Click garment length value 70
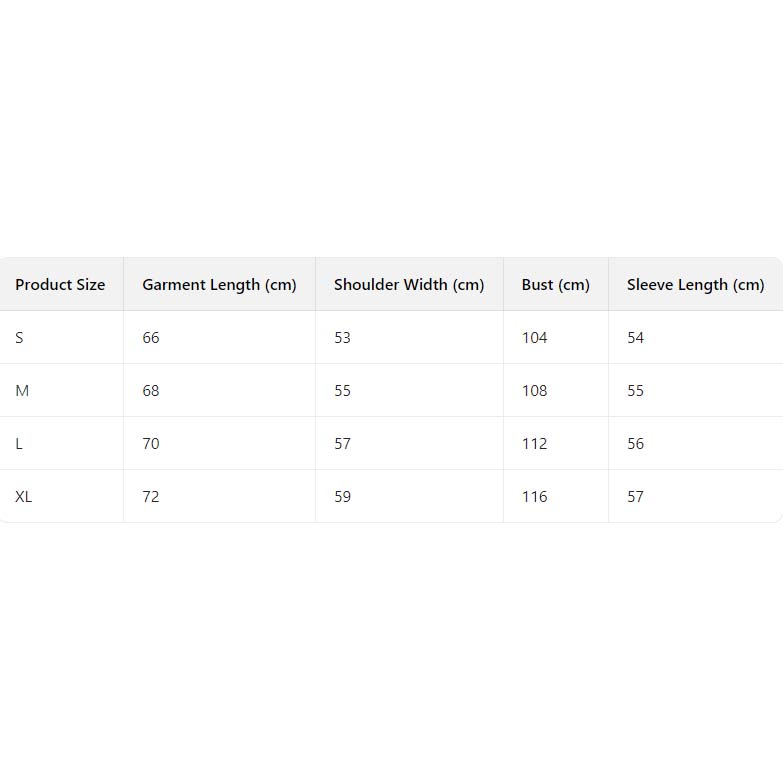783x783 pixels. click(x=151, y=444)
